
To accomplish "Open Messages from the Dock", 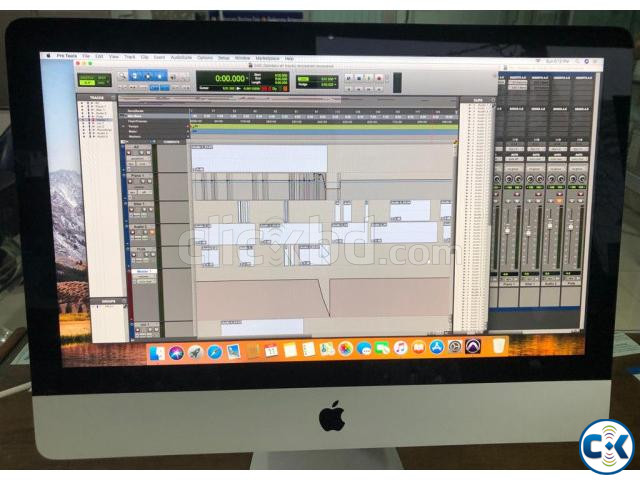I will (364, 349).
